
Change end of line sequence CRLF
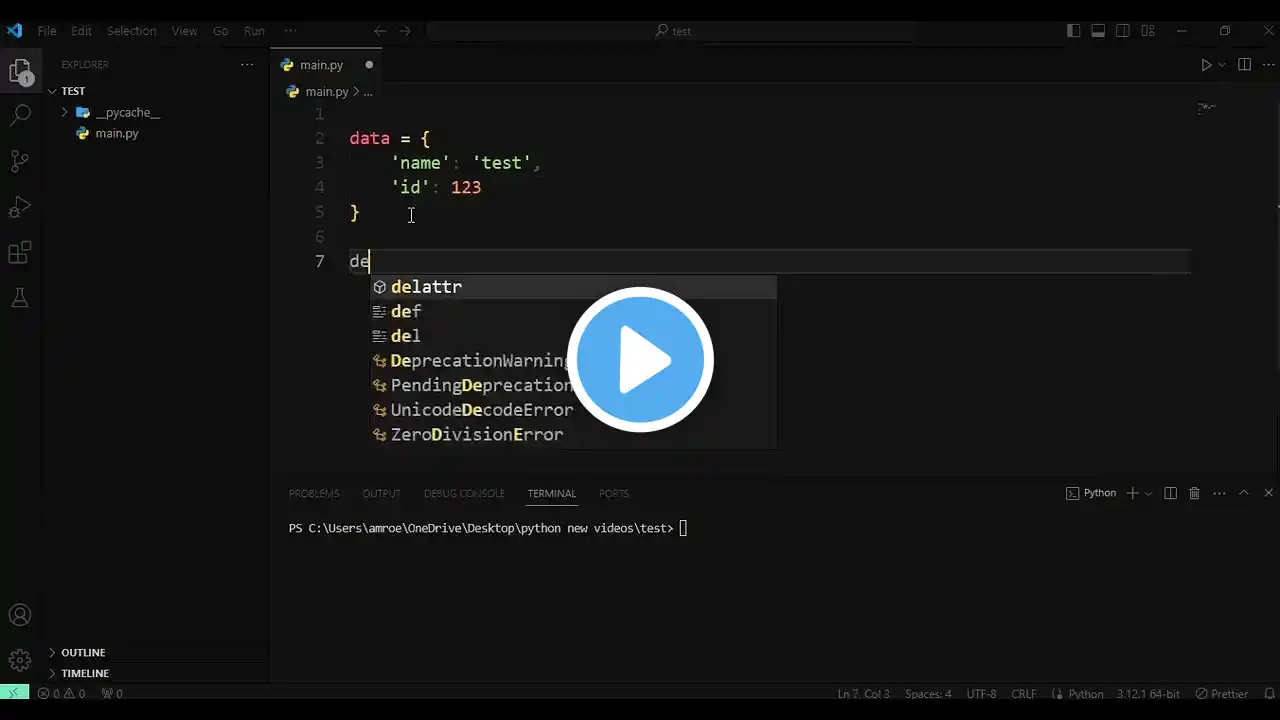point(1024,693)
